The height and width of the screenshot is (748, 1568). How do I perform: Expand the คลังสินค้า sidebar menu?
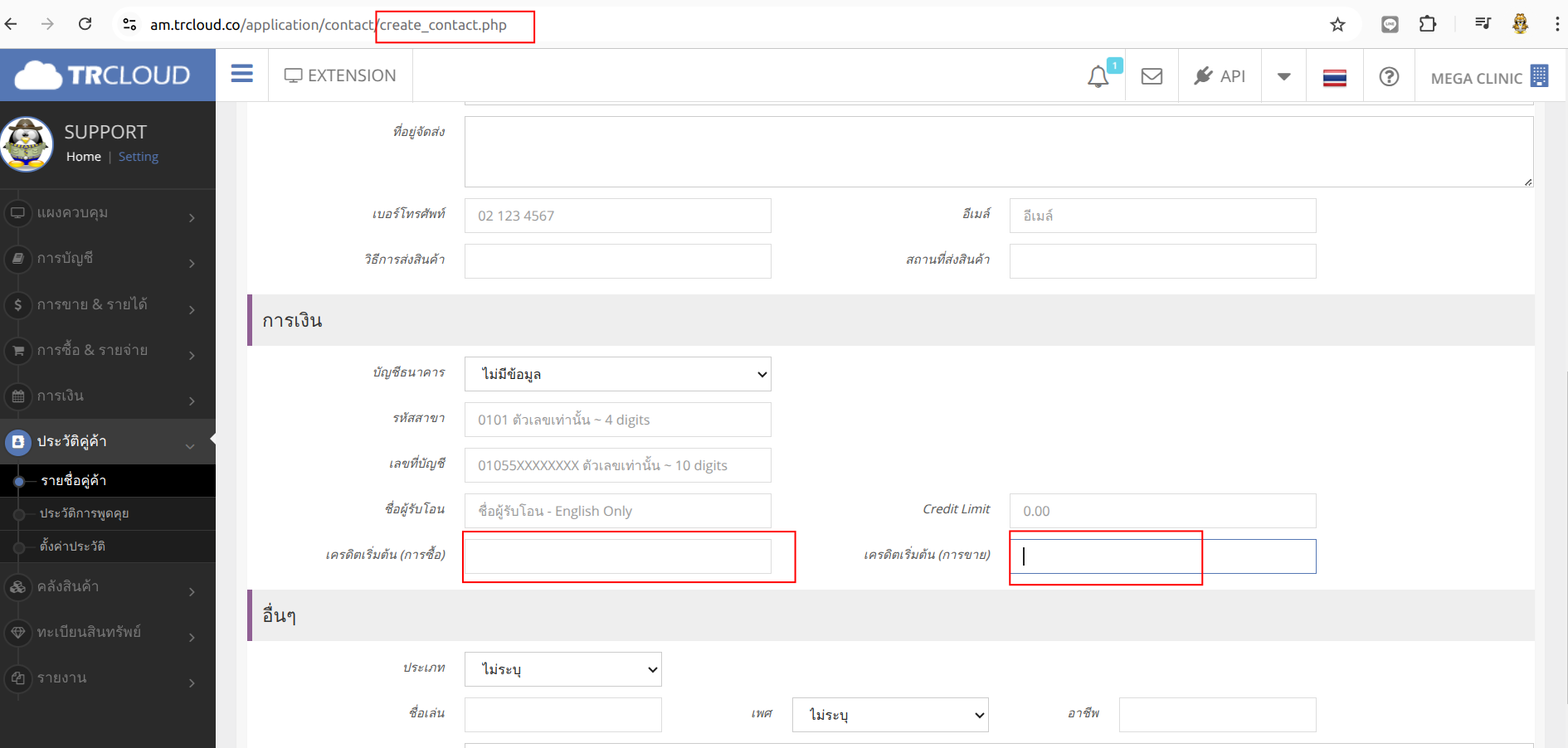pyautogui.click(x=108, y=587)
